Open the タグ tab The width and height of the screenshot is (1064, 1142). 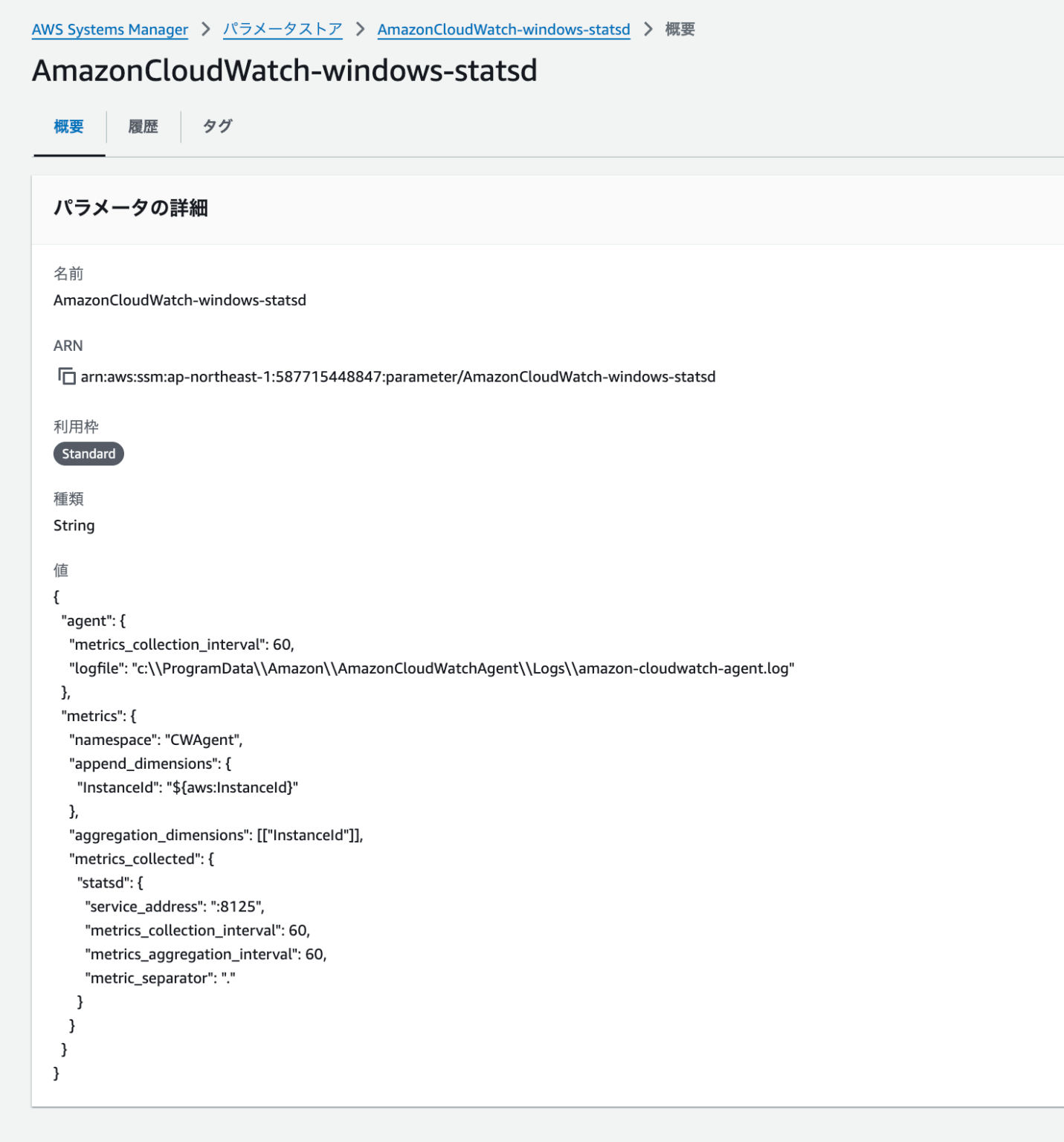218,126
